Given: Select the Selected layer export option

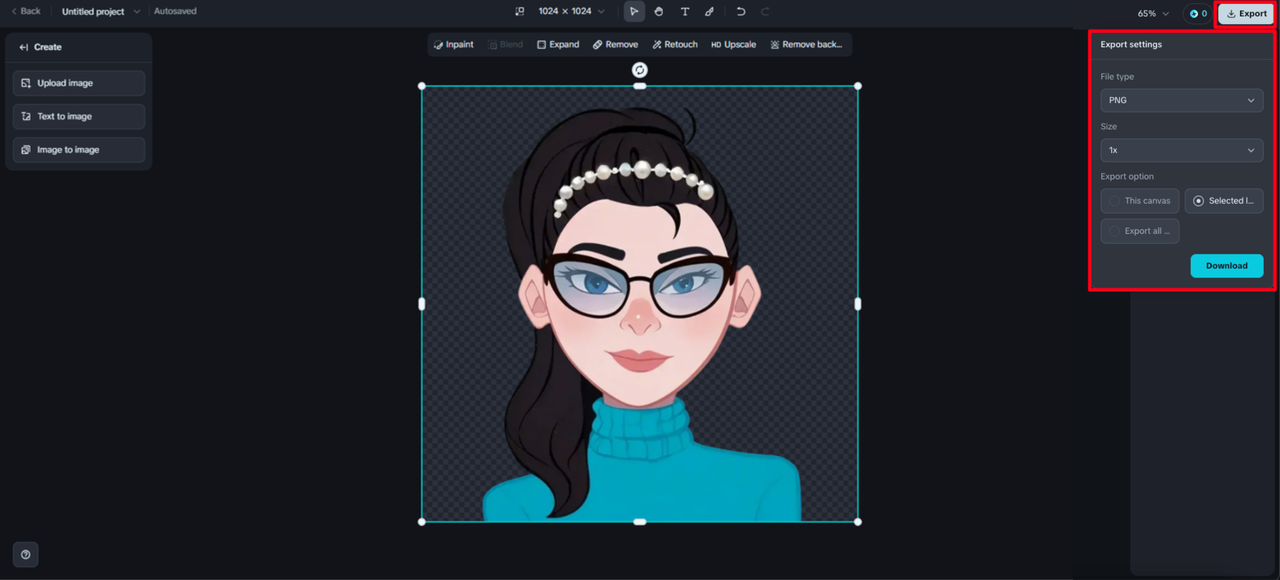Looking at the screenshot, I should click(1224, 201).
